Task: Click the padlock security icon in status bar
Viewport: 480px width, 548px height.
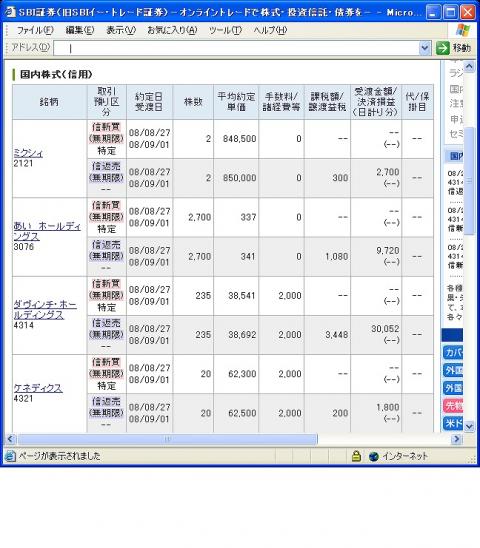Action: click(356, 456)
